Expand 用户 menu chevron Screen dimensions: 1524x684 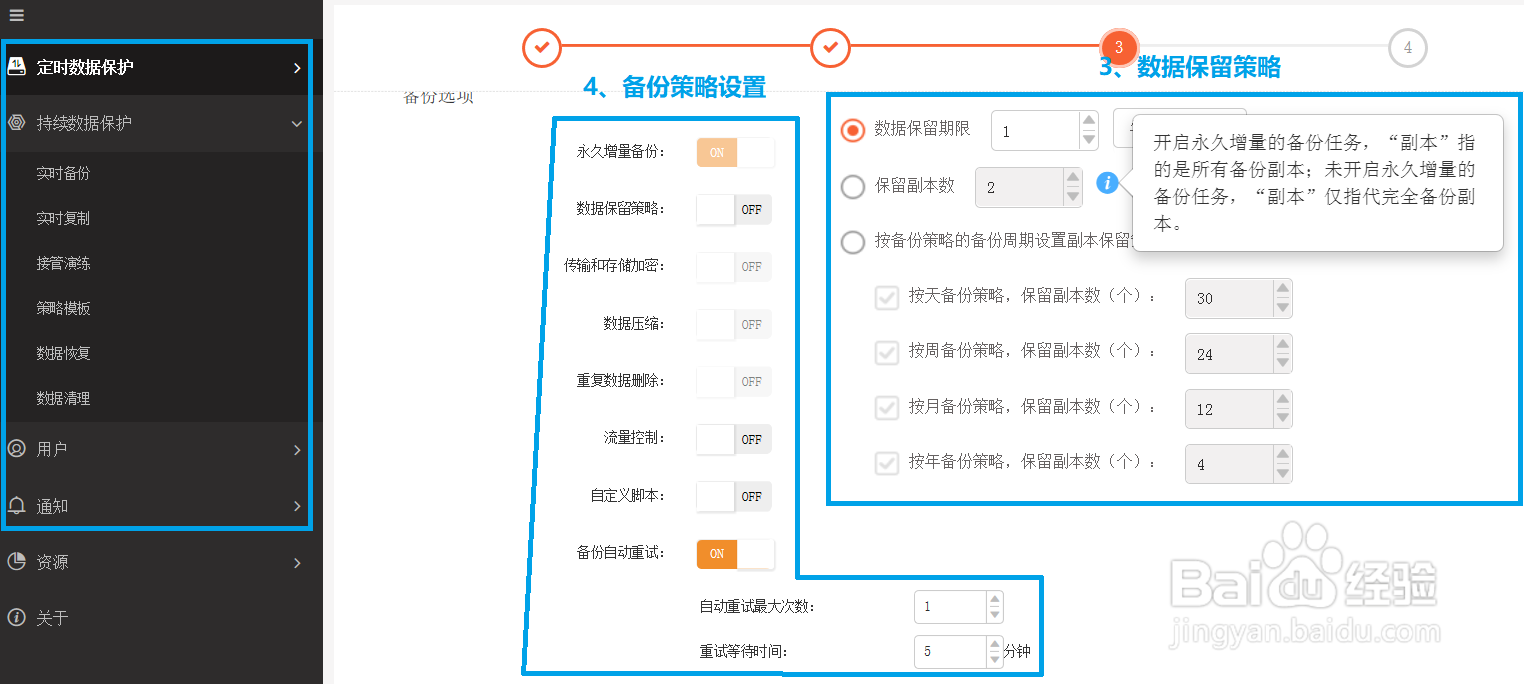coord(297,450)
